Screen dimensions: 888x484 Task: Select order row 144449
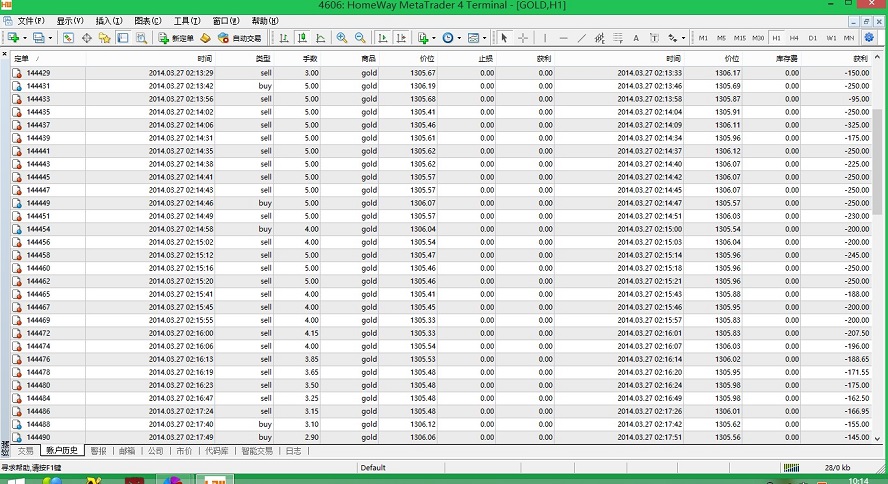[442, 203]
